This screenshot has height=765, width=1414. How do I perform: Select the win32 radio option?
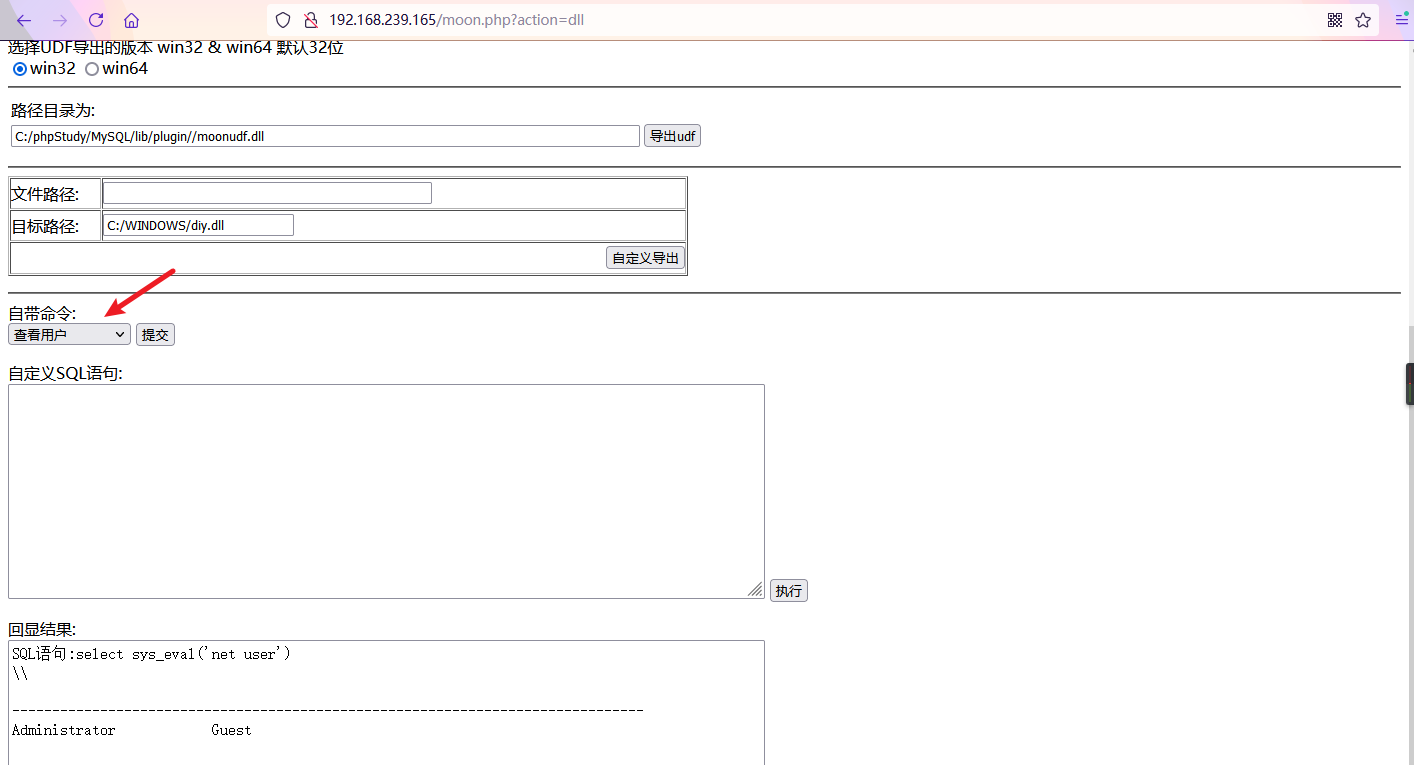coord(19,69)
